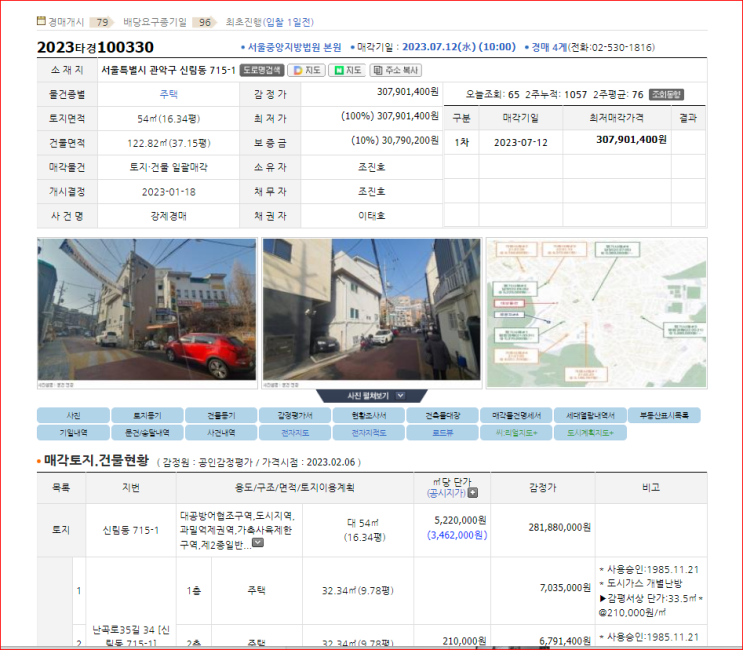Select case number 2023타경100330
This screenshot has height=650, width=743.
[95, 47]
